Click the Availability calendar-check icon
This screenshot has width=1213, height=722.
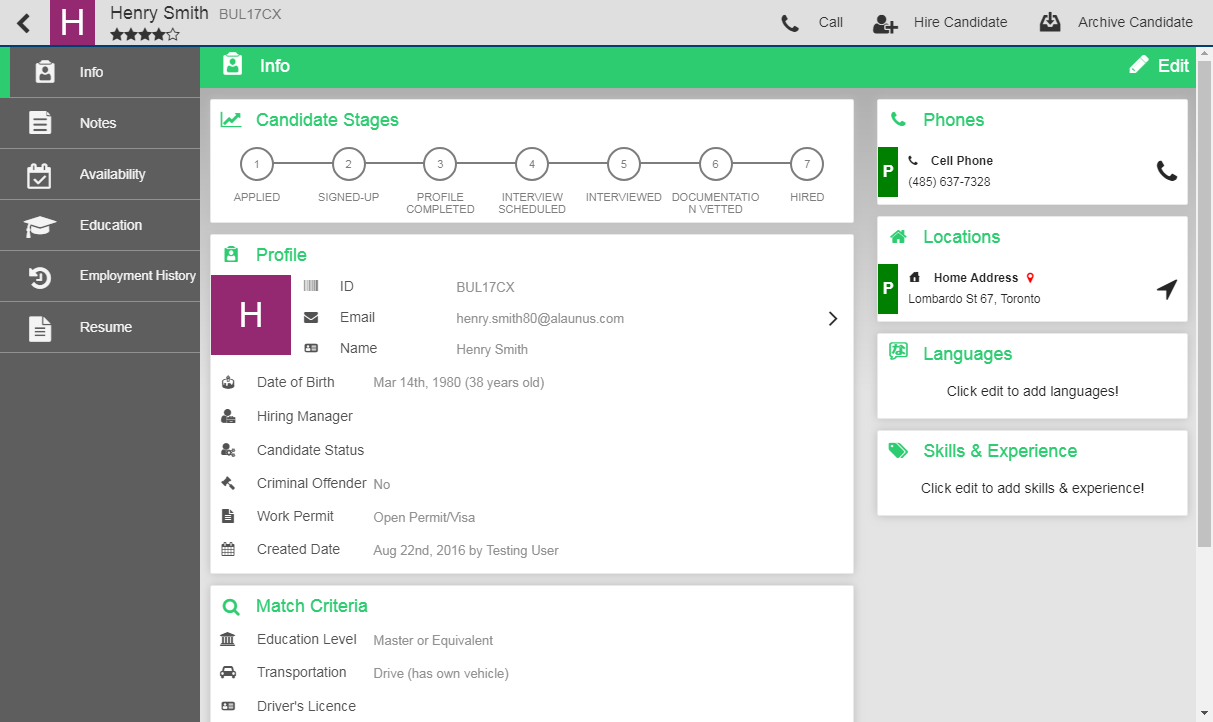point(39,175)
